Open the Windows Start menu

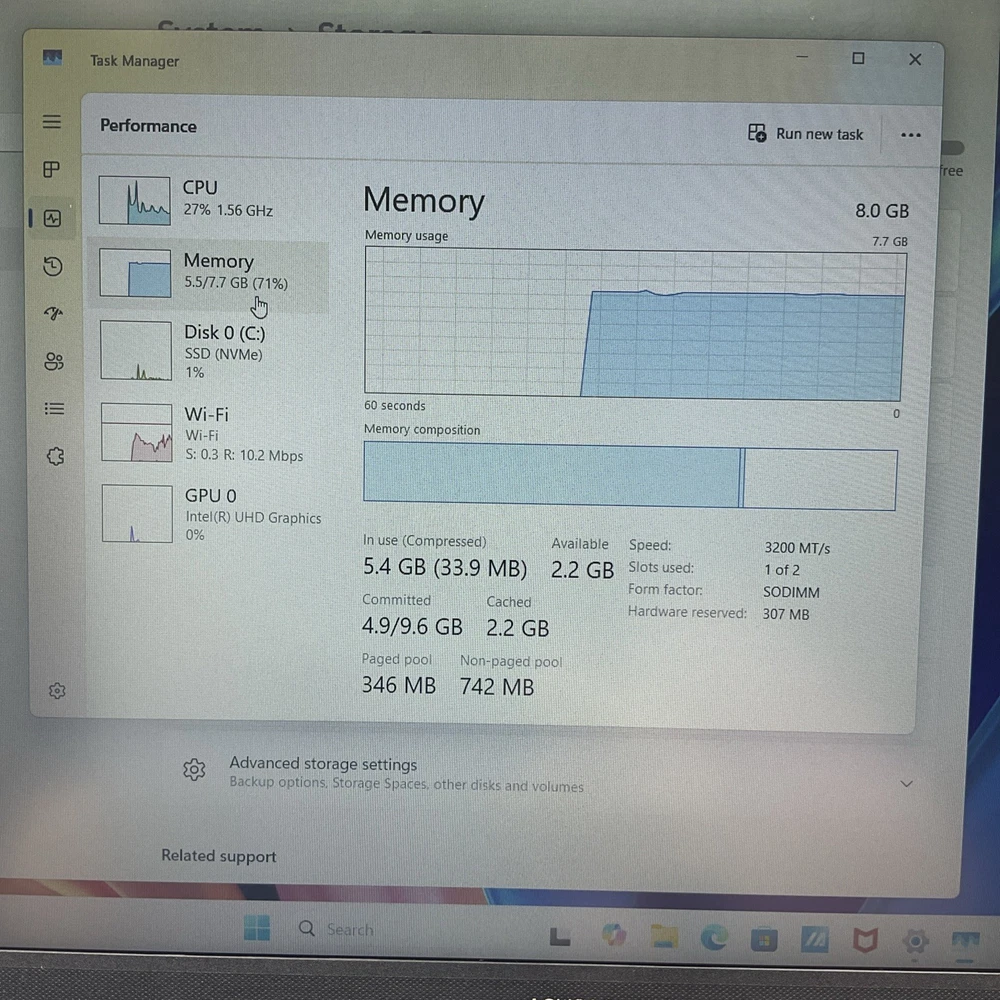[257, 928]
